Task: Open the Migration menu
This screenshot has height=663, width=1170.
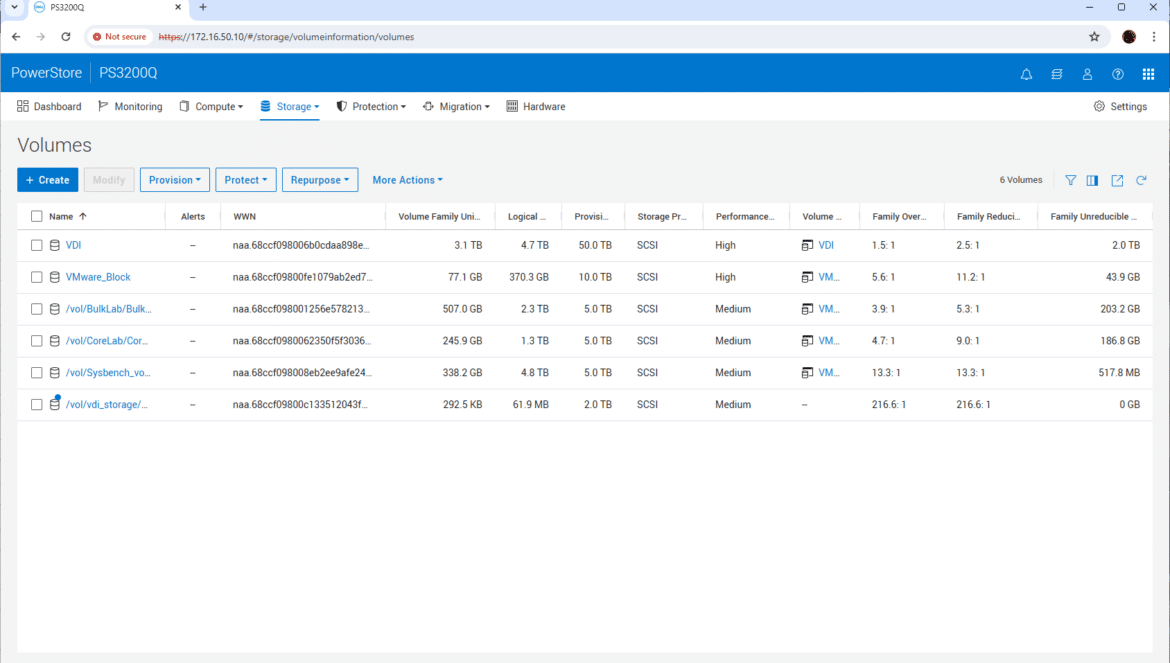Action: 456,107
